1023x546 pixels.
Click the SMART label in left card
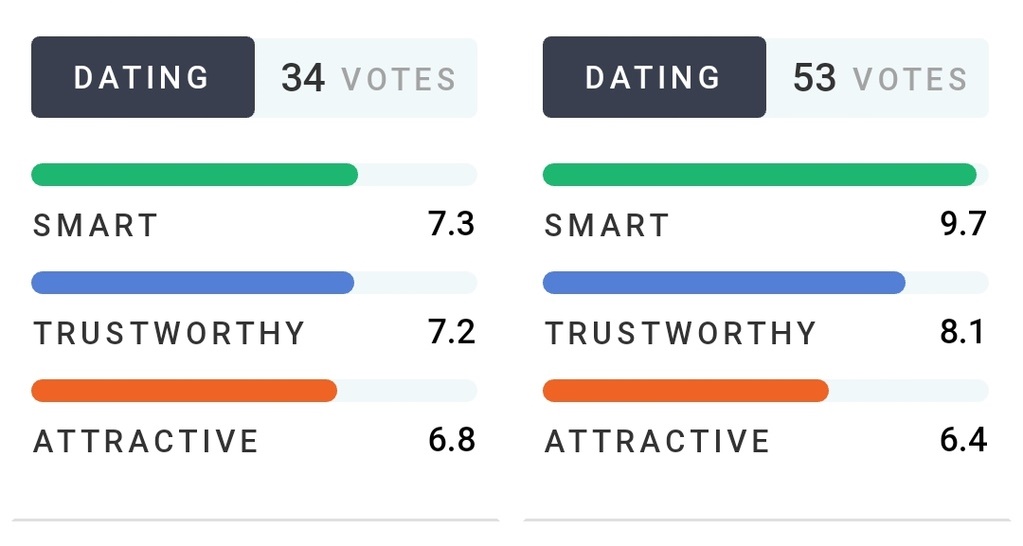click(x=95, y=226)
